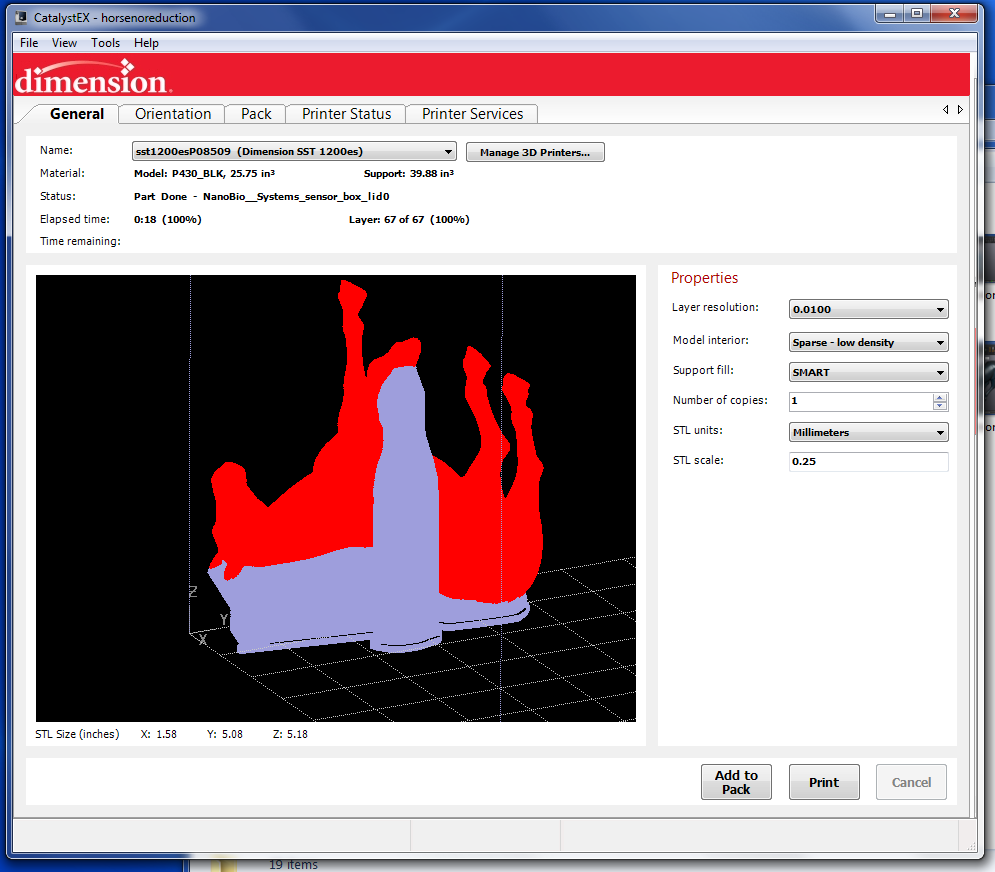Expand the Support fill dropdown
The image size is (995, 872).
pos(868,372)
